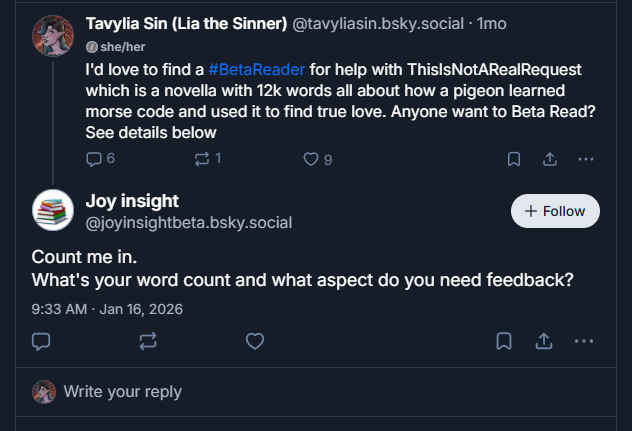Screen dimensions: 632x431
Task: Like Joy insight's reply
Action: (255, 341)
